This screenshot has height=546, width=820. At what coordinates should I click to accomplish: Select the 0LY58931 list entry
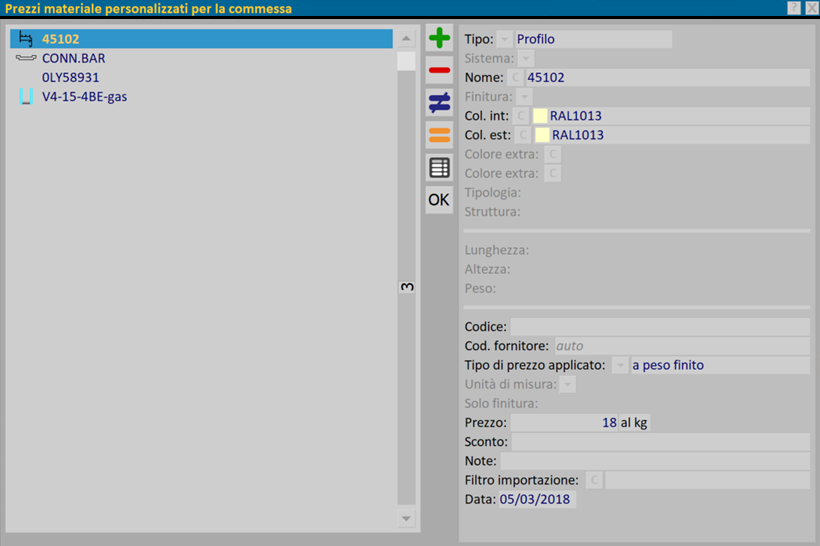pyautogui.click(x=70, y=77)
